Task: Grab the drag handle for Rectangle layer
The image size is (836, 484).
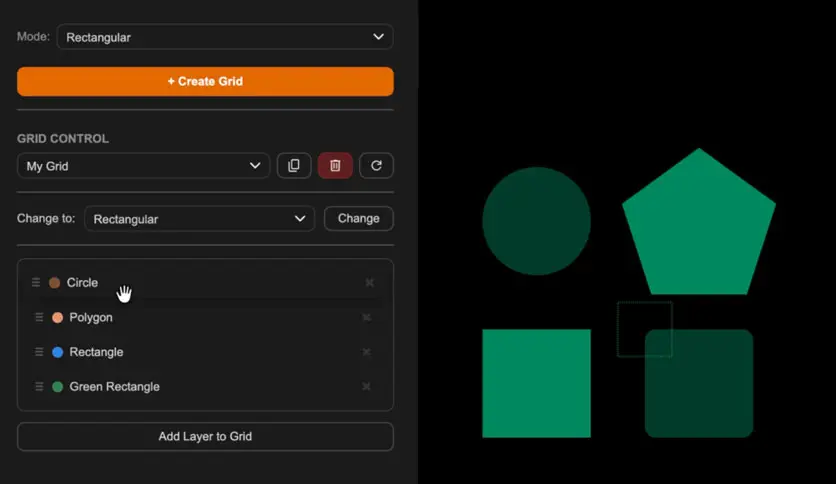Action: point(39,352)
